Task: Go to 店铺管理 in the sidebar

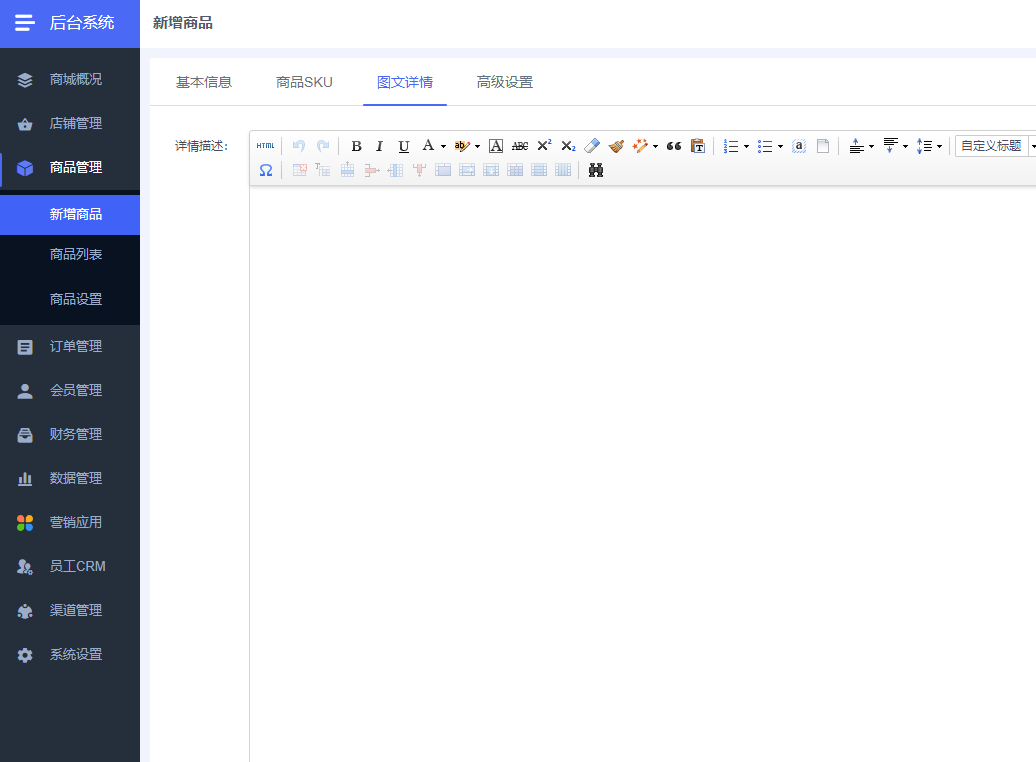Action: click(70, 124)
